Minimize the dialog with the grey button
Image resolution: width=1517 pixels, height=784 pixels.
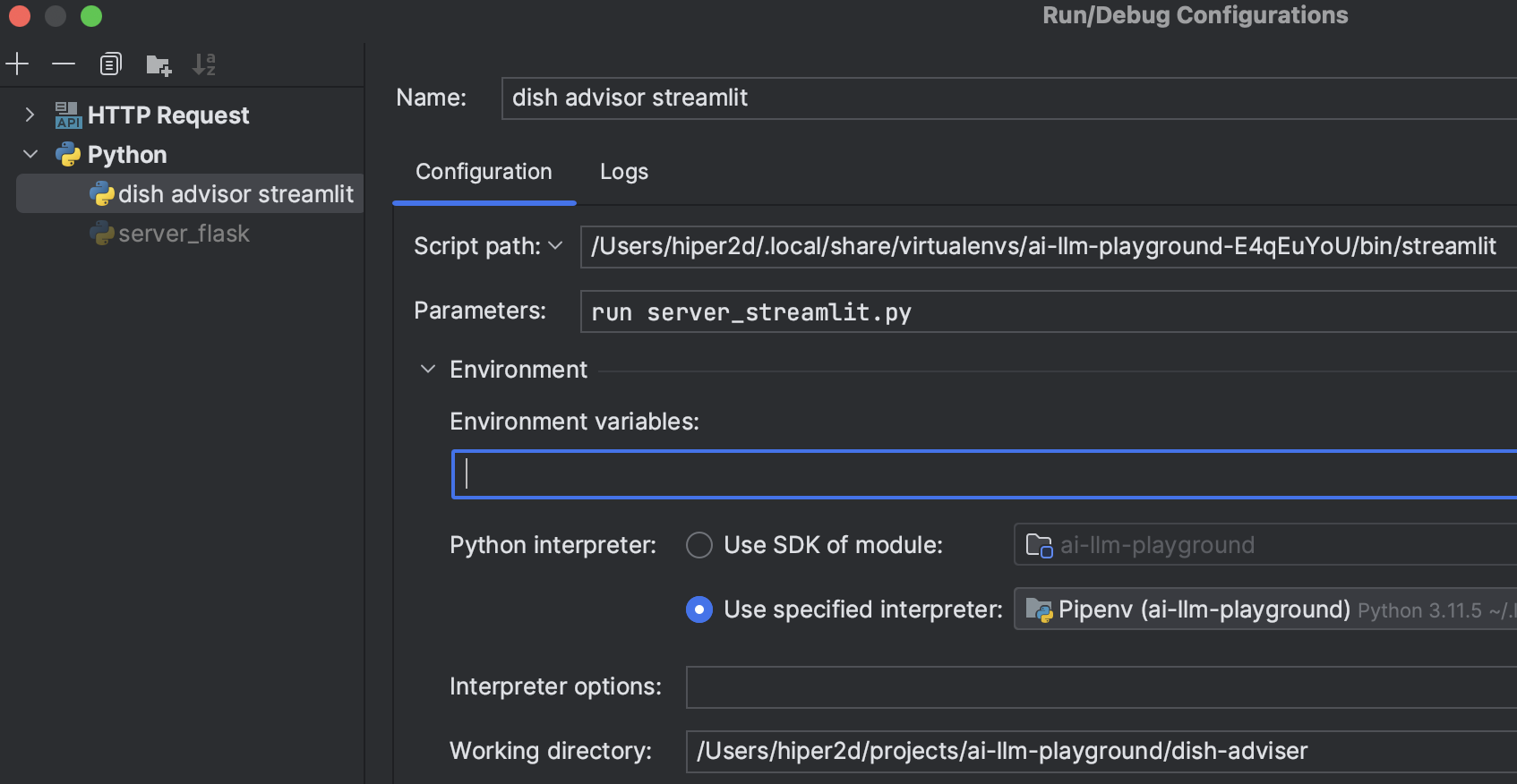(x=56, y=16)
